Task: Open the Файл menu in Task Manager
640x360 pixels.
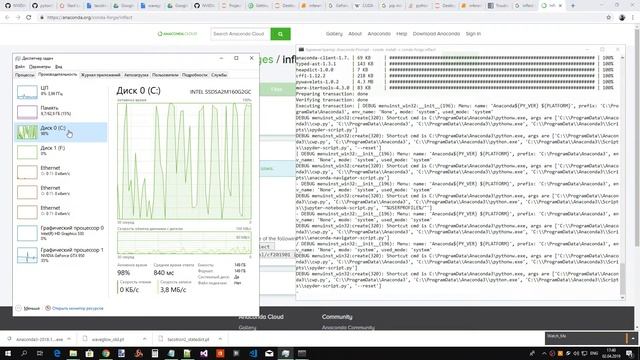Action: [x=20, y=67]
